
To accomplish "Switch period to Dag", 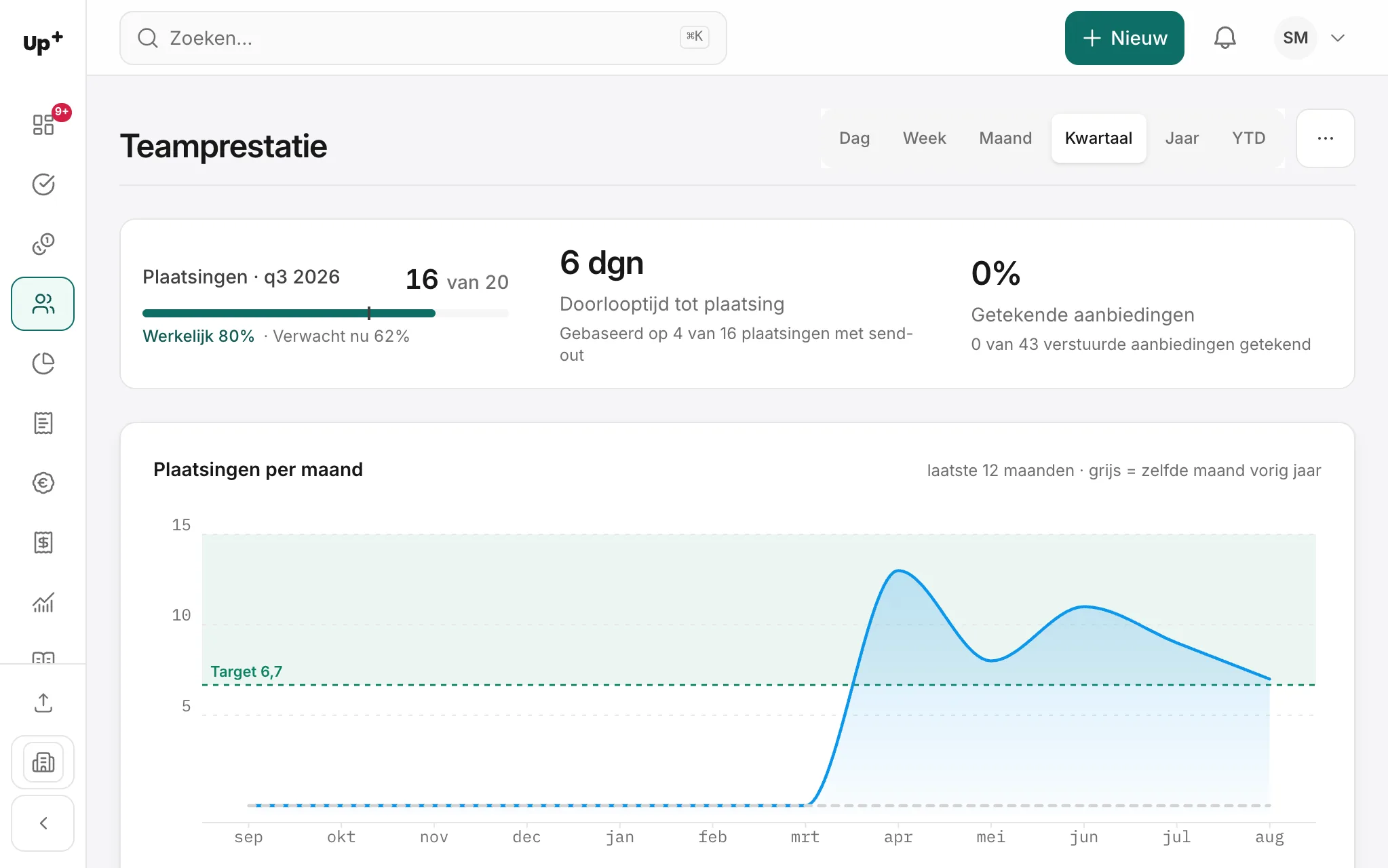I will pos(854,138).
